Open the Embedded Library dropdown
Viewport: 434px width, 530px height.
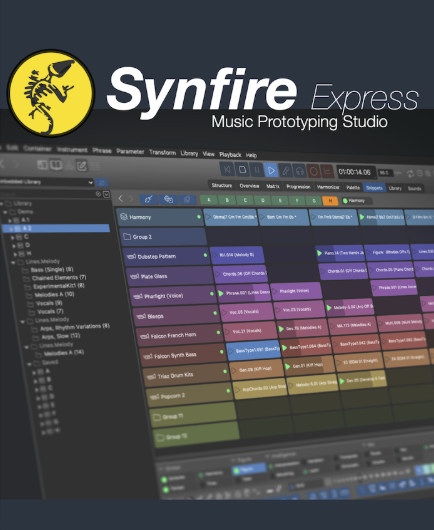pyautogui.click(x=47, y=182)
